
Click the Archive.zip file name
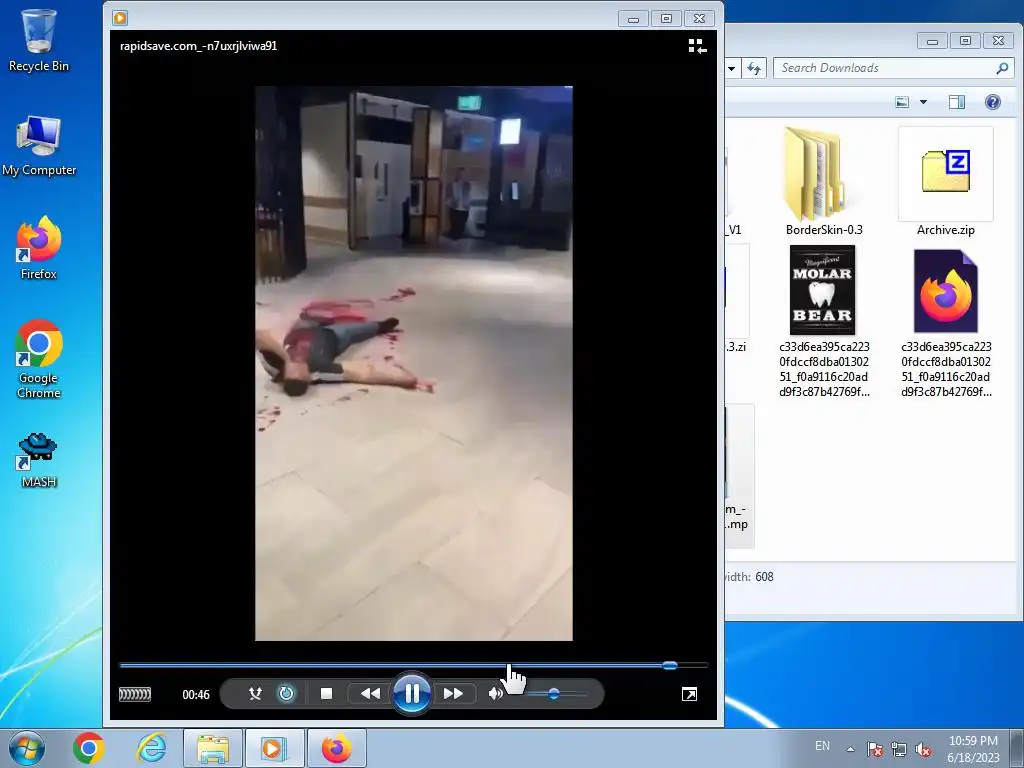[946, 230]
